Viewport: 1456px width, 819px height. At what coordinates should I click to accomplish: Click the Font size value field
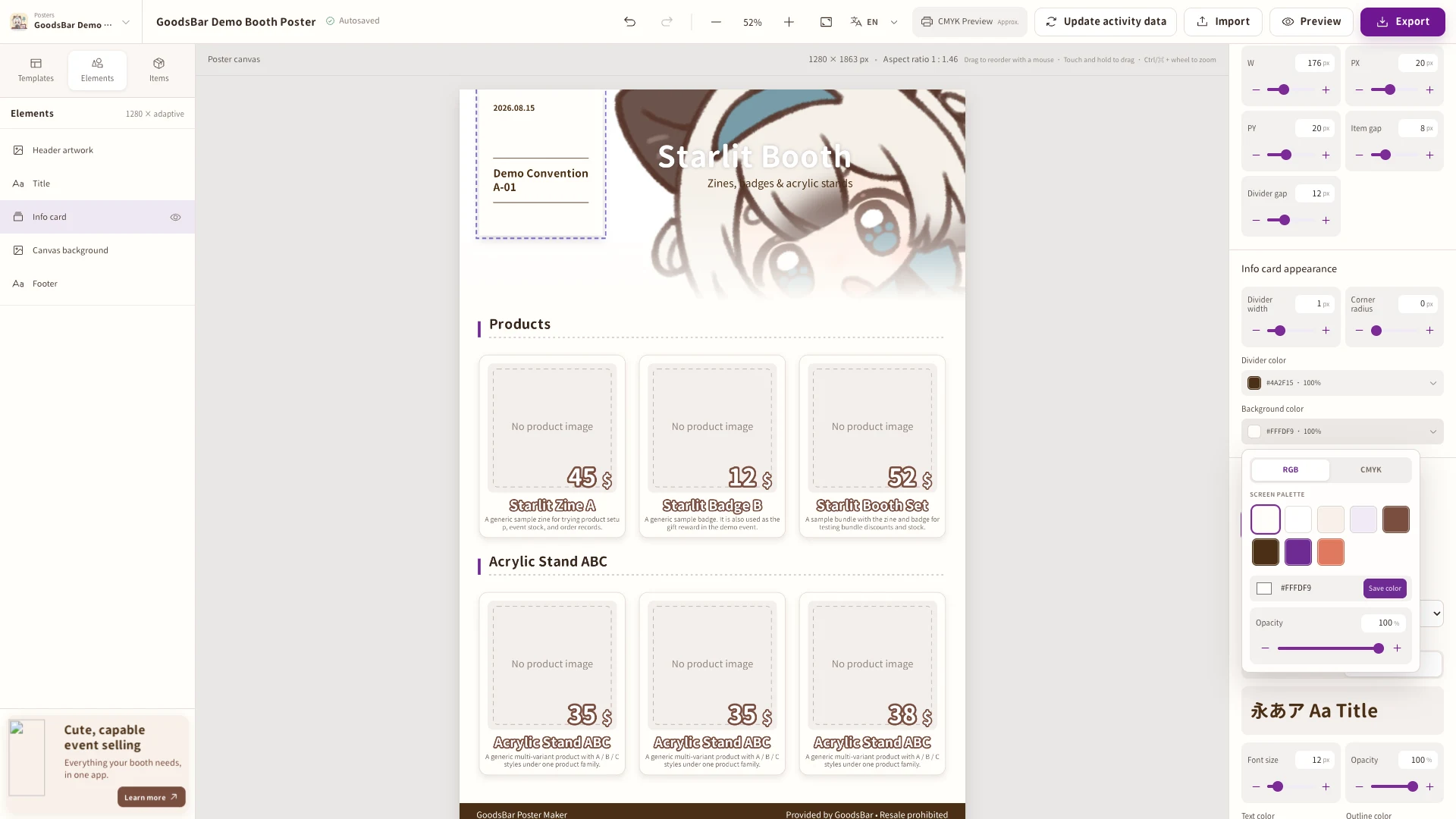1315,760
